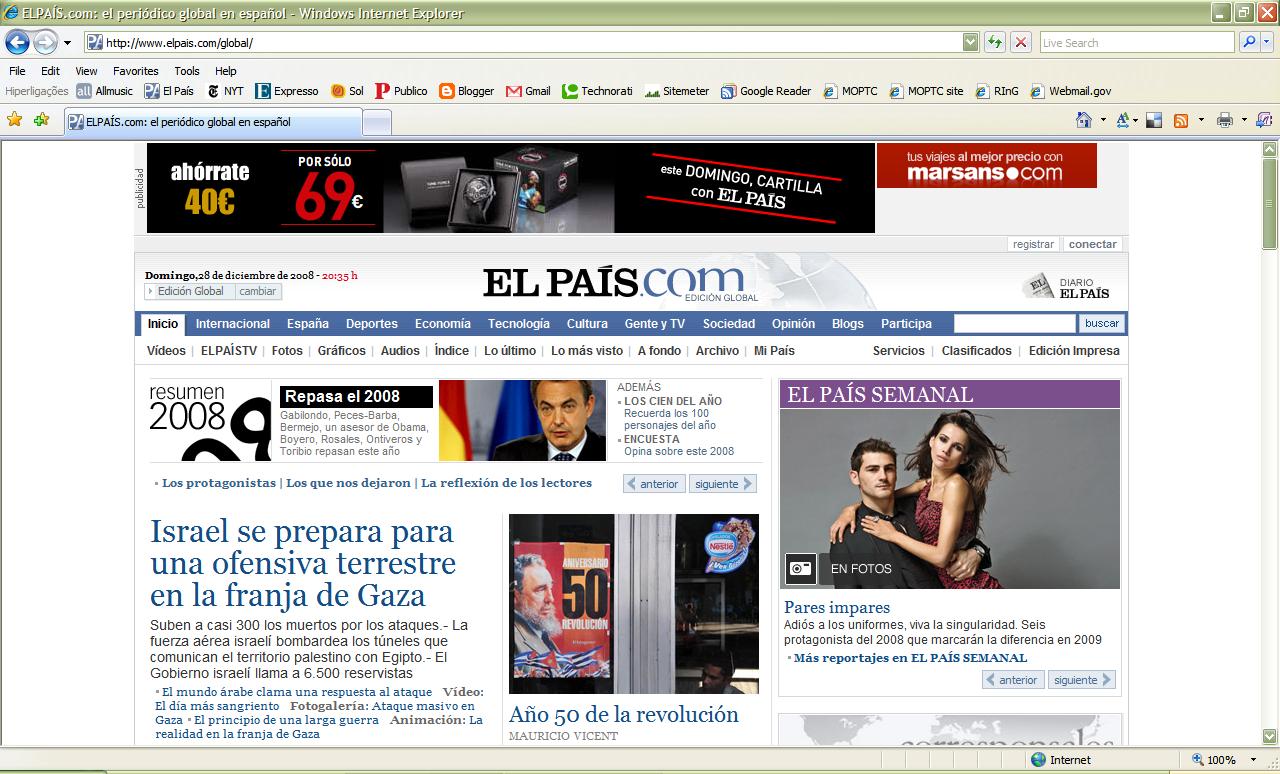Open the Sol bookmark in links bar
The height and width of the screenshot is (774, 1280).
click(348, 91)
